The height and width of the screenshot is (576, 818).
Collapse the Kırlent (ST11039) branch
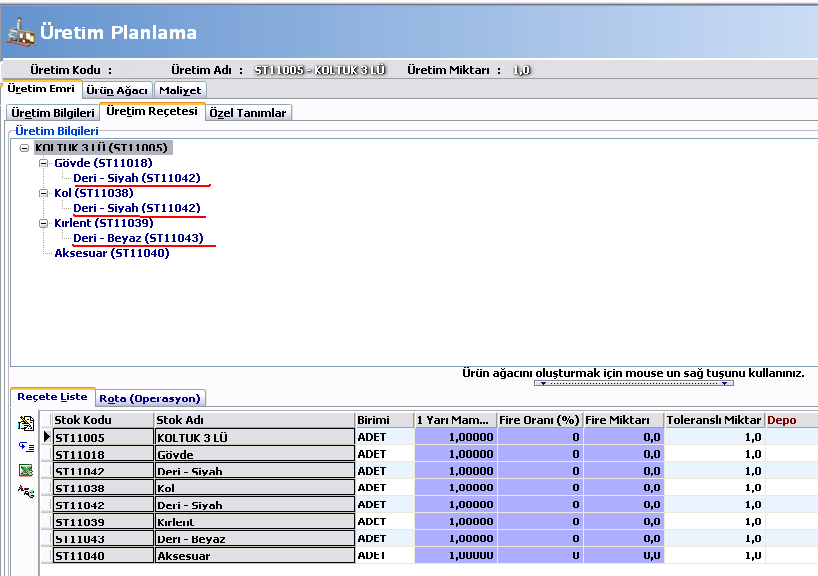pyautogui.click(x=44, y=223)
